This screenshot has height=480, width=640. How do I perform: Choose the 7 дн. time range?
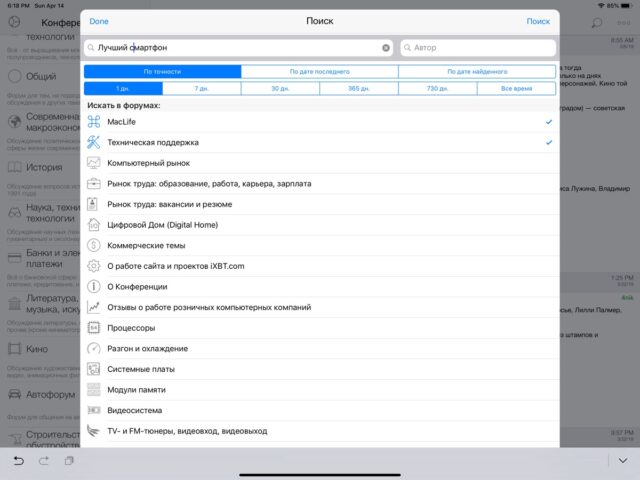[x=202, y=88]
